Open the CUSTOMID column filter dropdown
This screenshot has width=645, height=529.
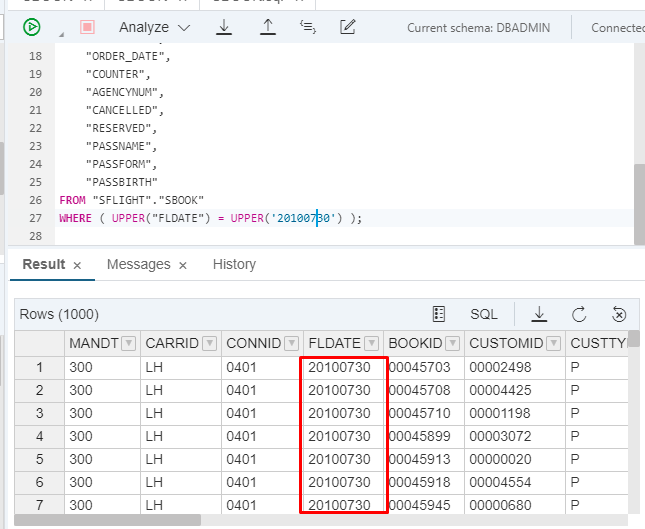(554, 343)
